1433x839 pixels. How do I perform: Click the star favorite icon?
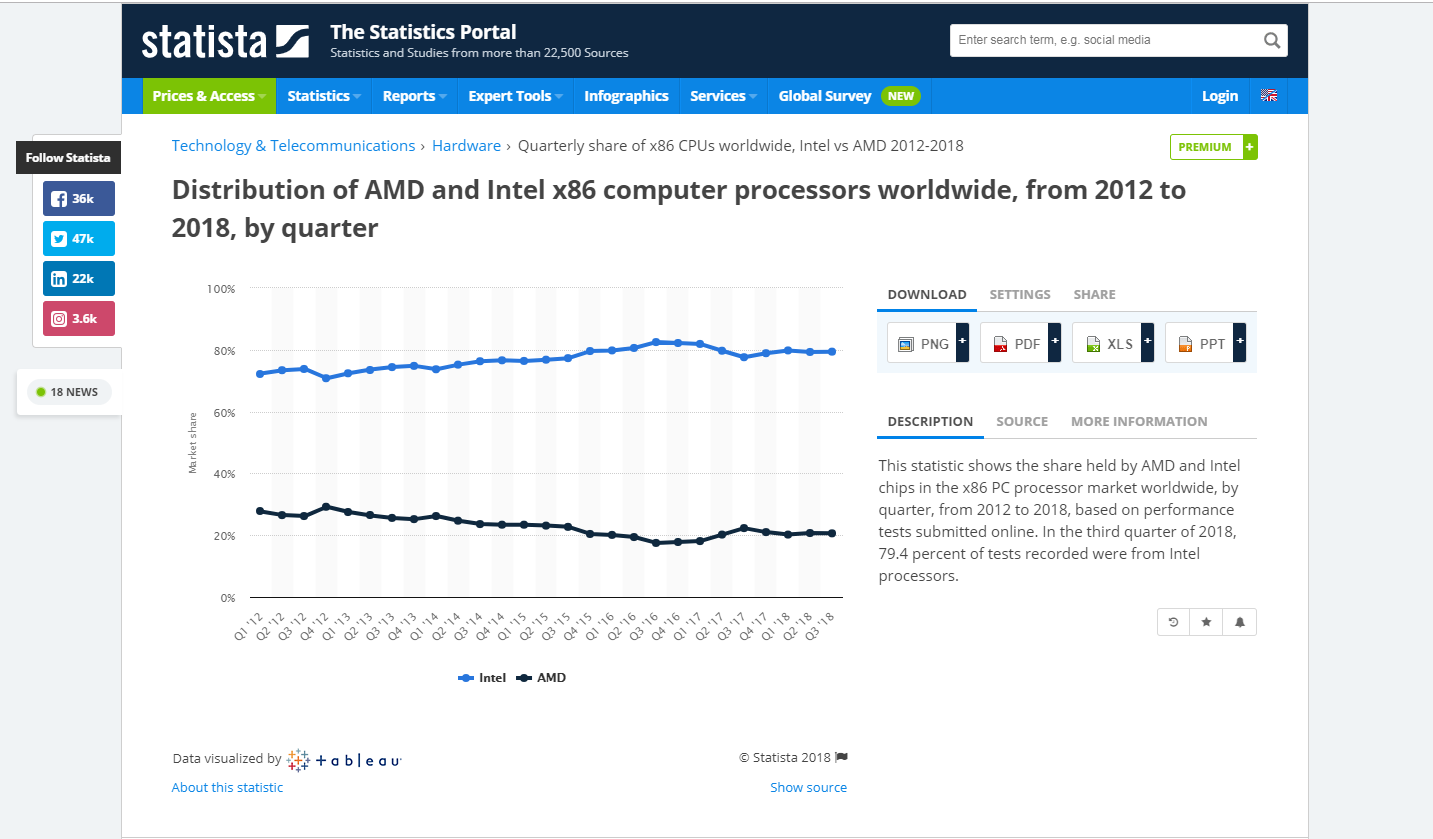(1207, 622)
